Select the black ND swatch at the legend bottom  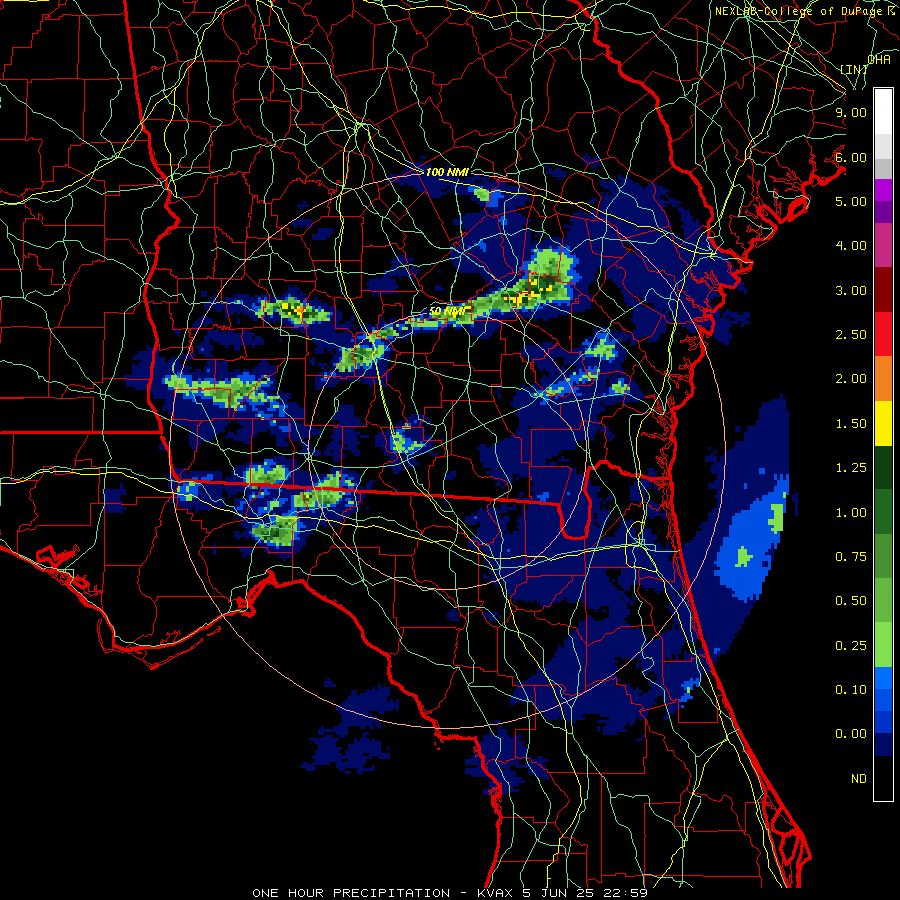point(883,778)
